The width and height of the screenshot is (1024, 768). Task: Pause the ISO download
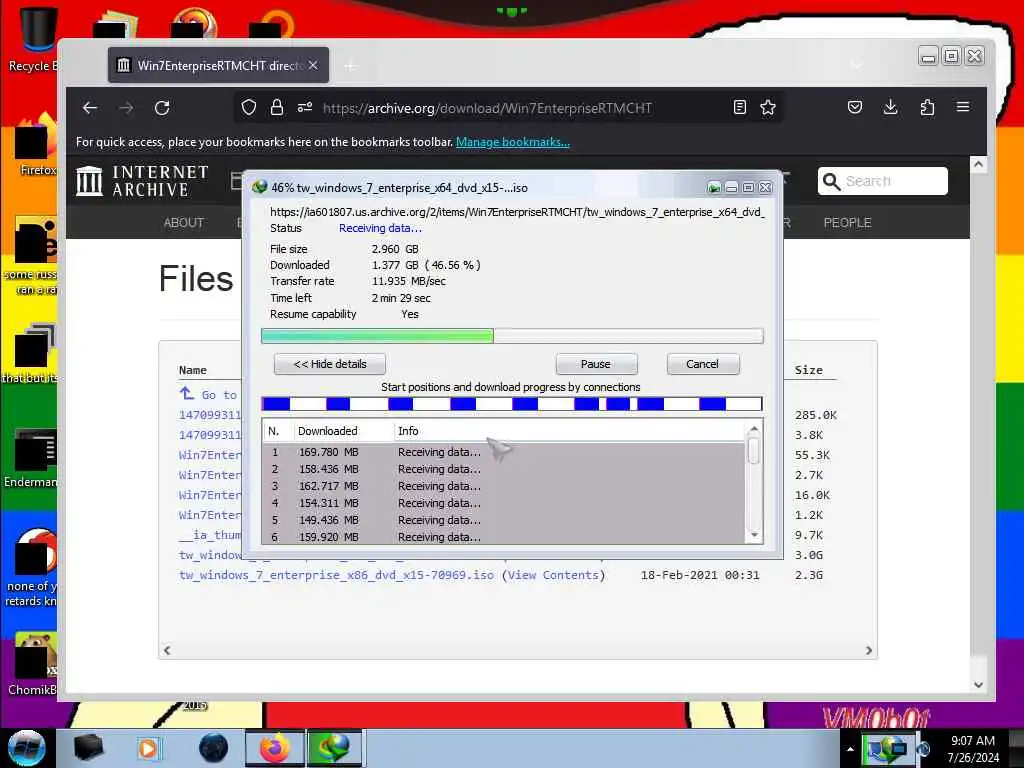[x=596, y=364]
